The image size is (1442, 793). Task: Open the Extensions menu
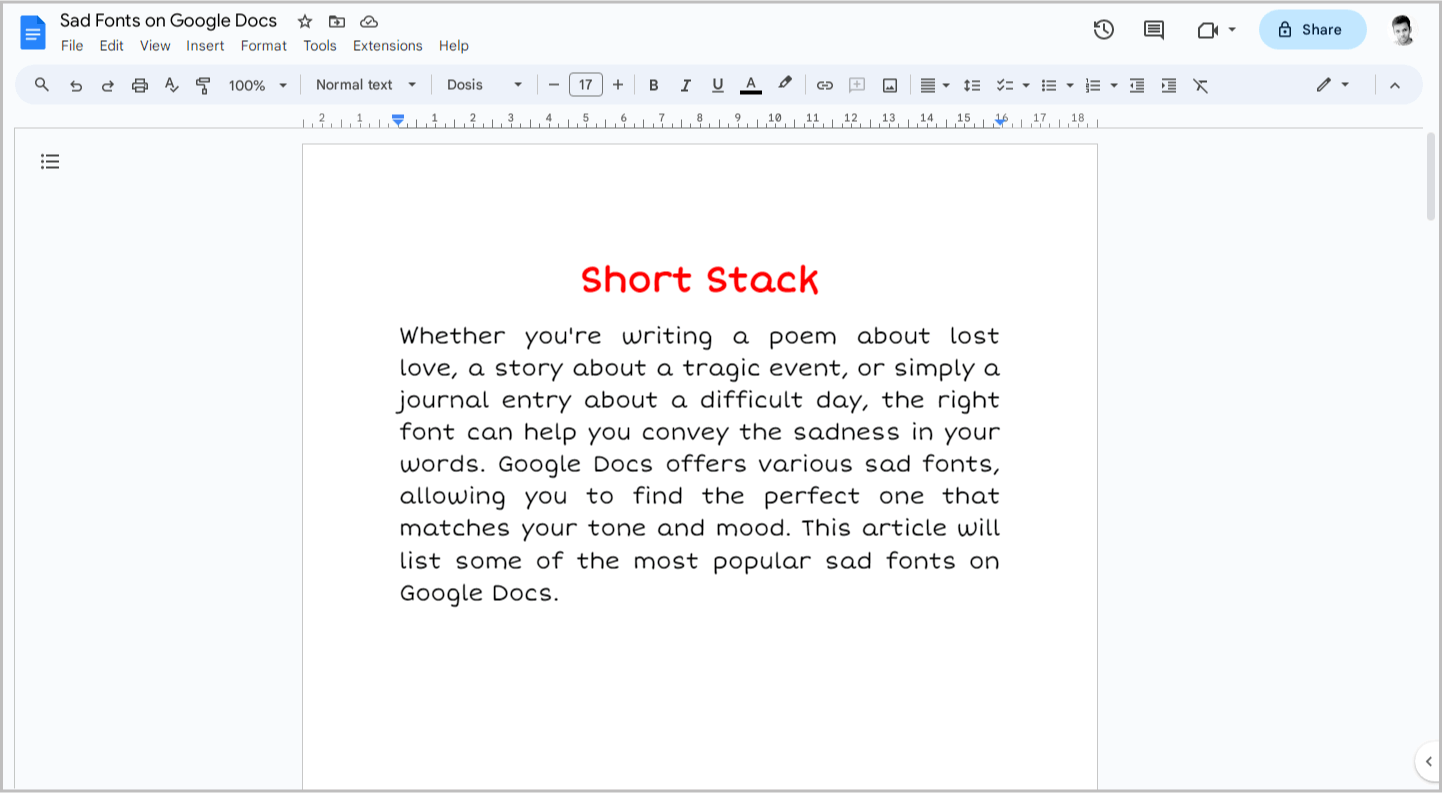click(x=388, y=46)
